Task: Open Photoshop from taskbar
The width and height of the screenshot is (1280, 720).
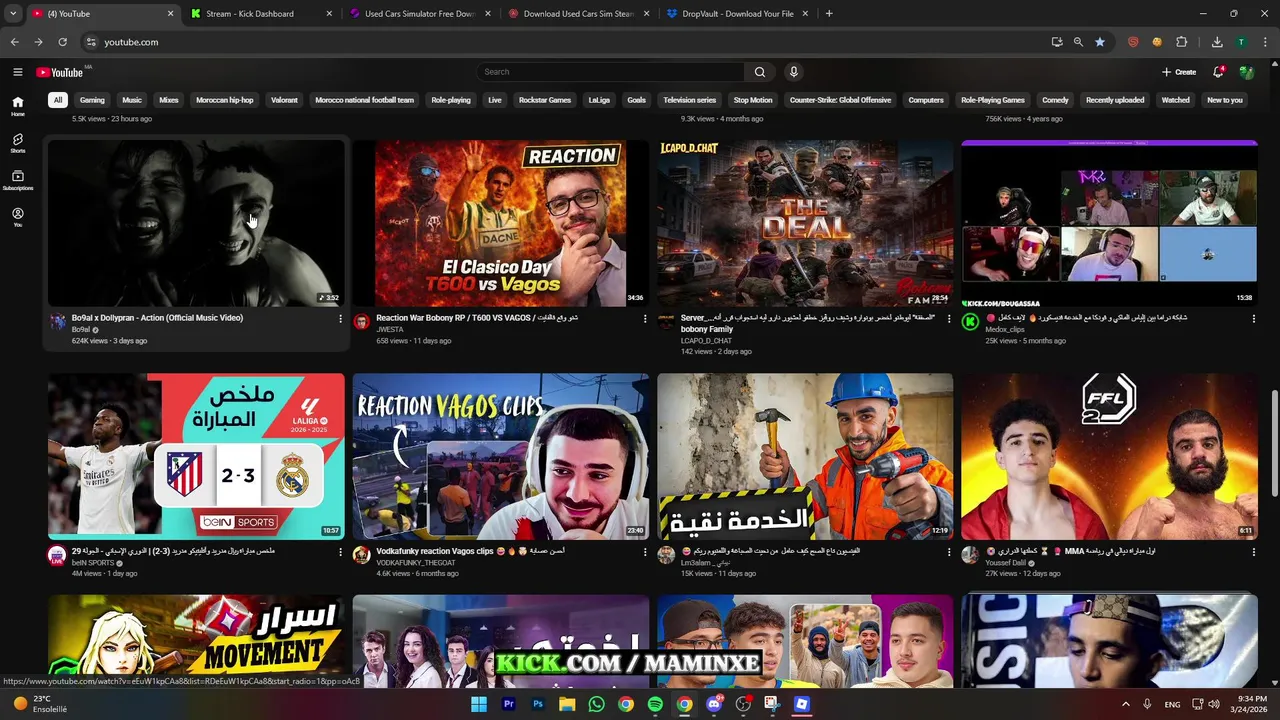Action: click(x=538, y=704)
